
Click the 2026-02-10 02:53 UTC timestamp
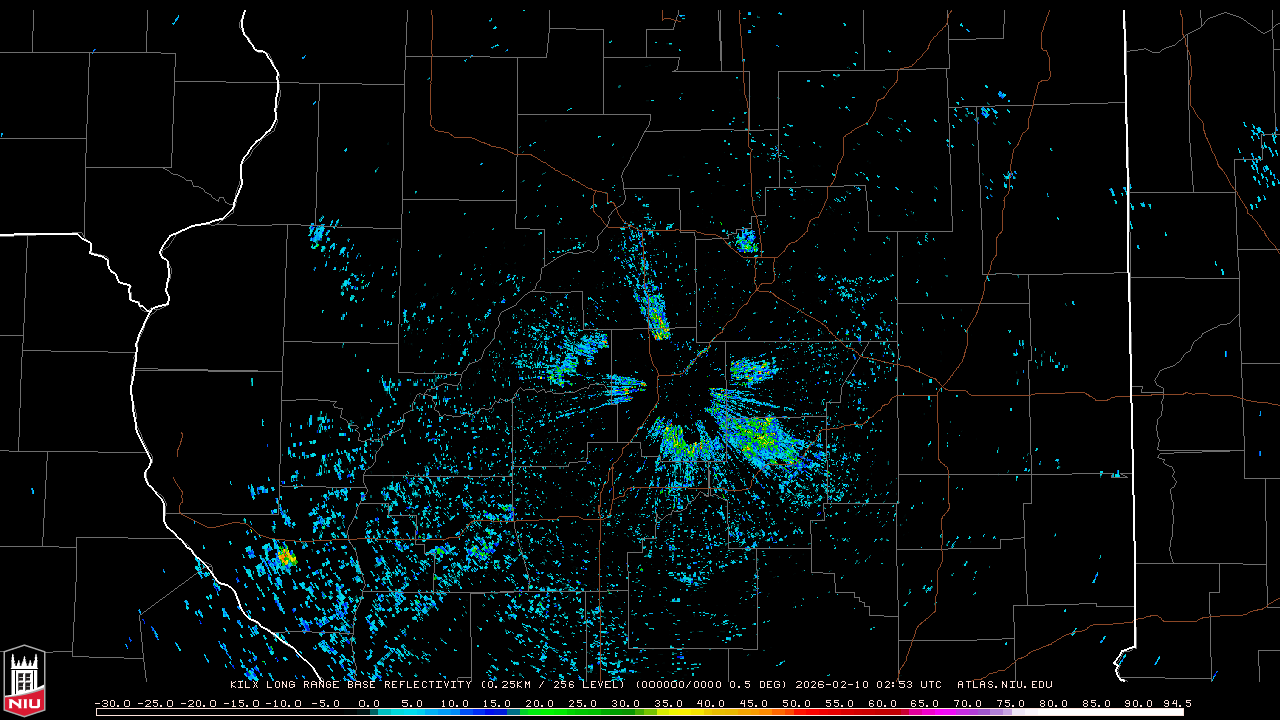(x=868, y=685)
